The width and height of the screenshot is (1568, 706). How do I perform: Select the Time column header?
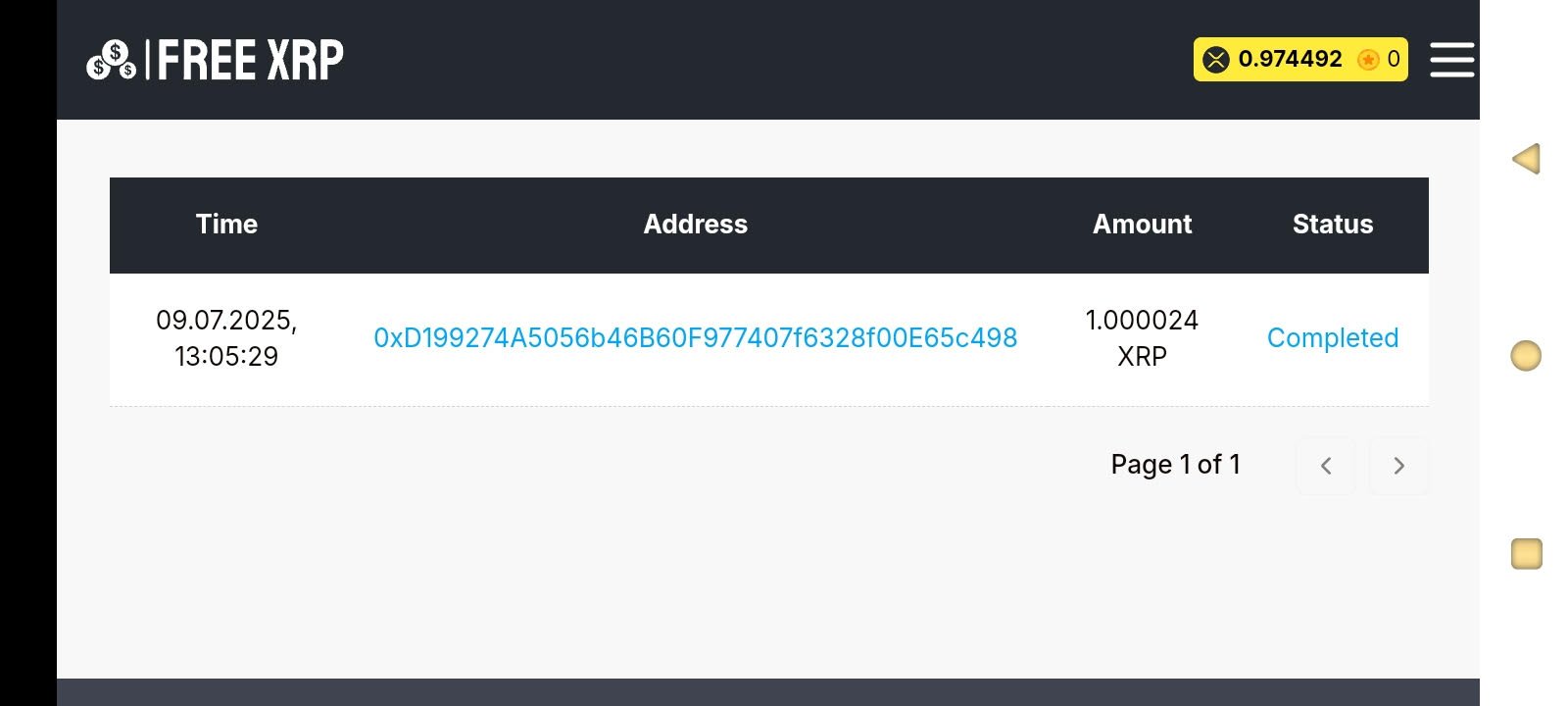tap(226, 225)
